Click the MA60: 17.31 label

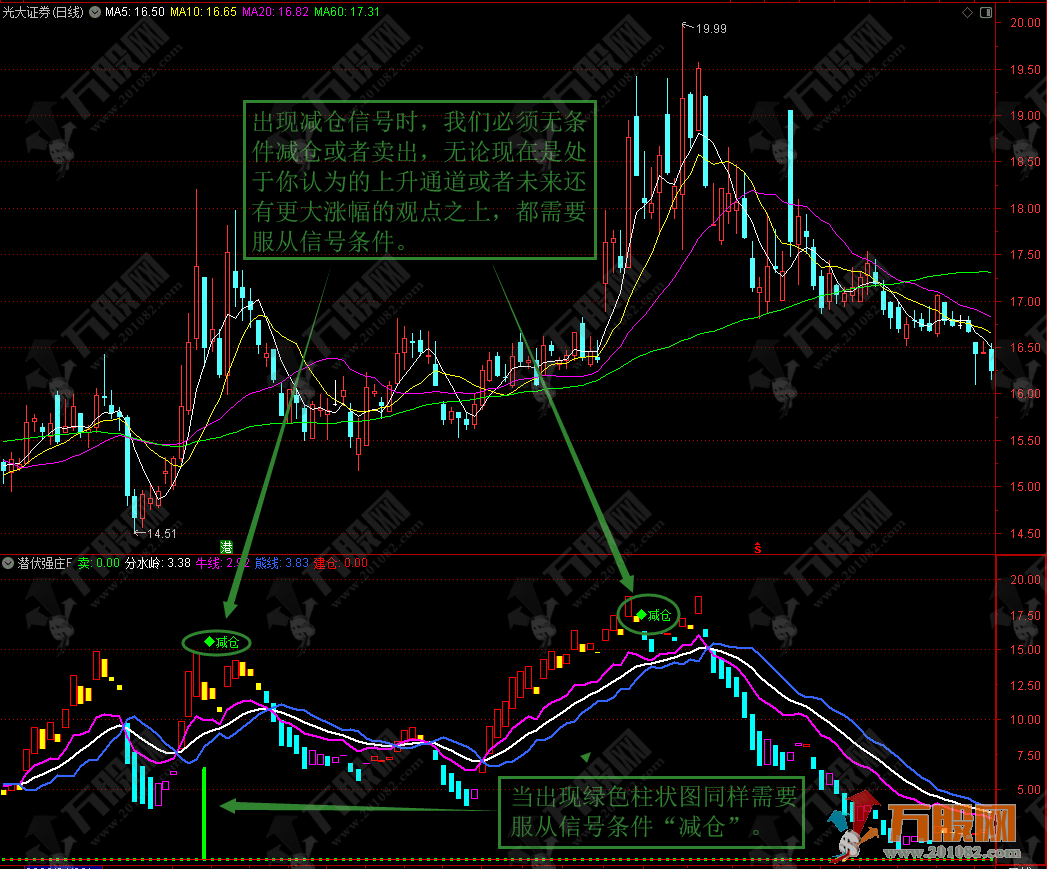click(347, 12)
